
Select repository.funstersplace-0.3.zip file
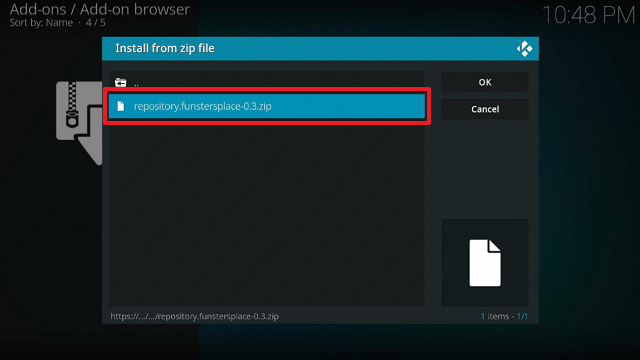point(267,106)
